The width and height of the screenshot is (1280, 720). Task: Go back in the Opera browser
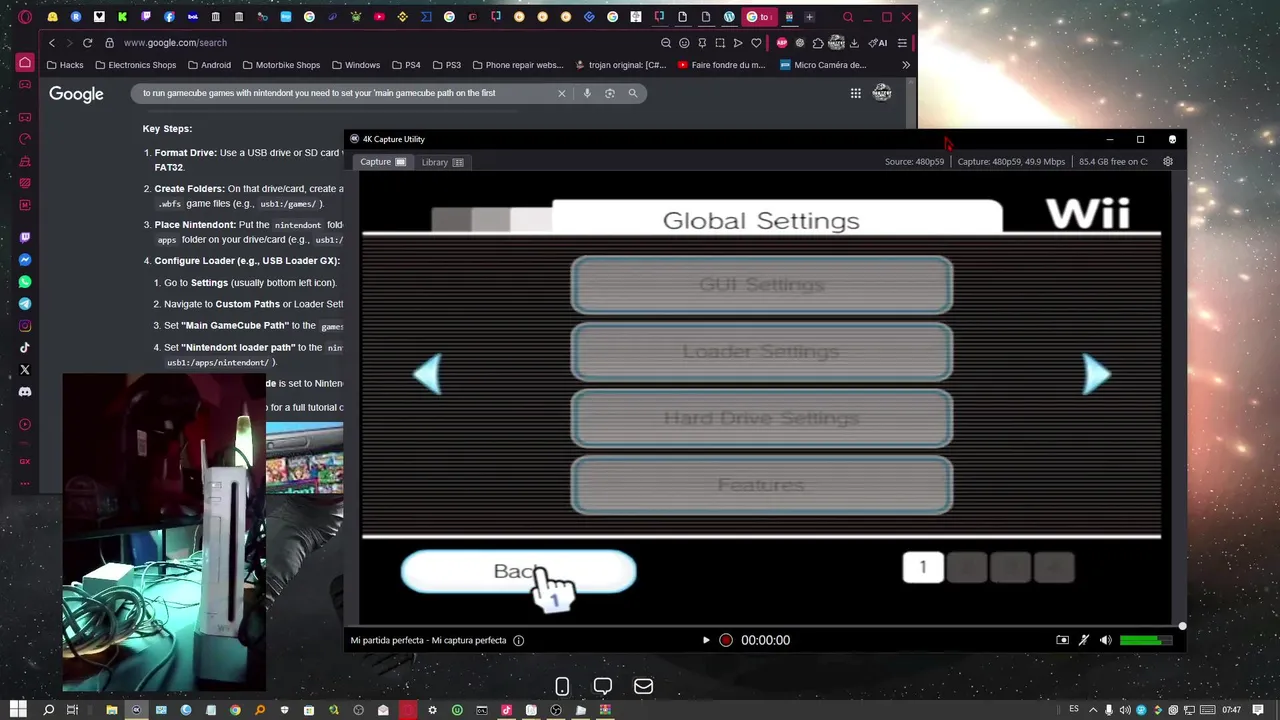click(x=52, y=43)
